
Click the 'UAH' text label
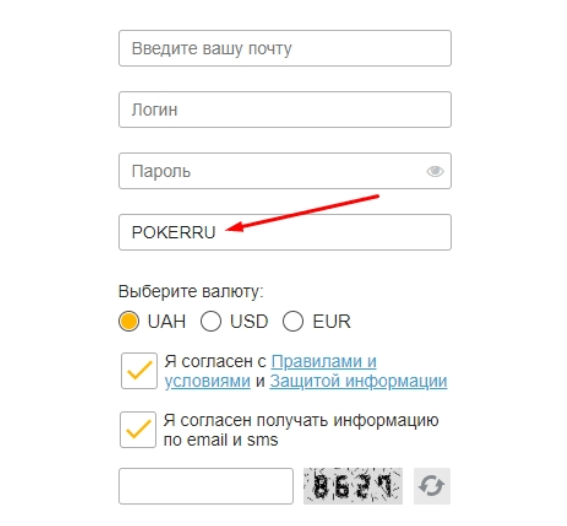pos(167,321)
